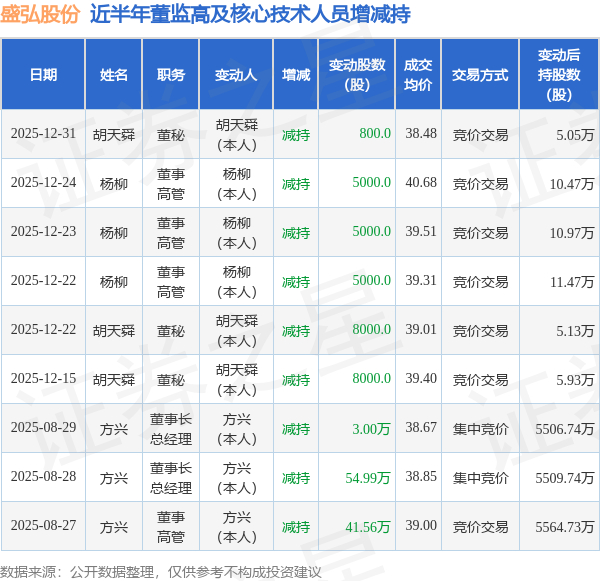Click 竞价交易 in the 2025-12-24 row
The image size is (600, 581).
pyautogui.click(x=480, y=184)
